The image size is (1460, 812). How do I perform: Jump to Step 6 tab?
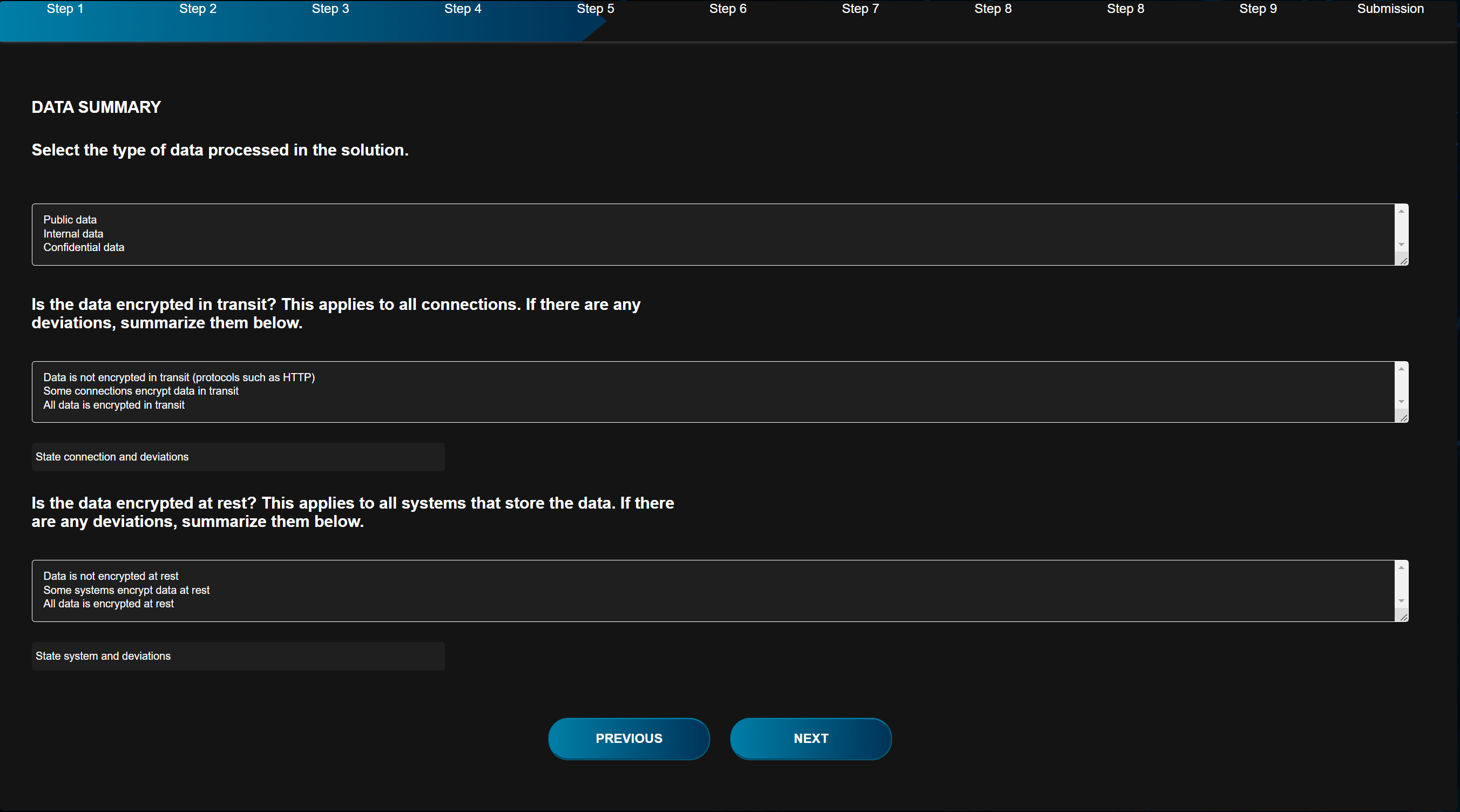point(728,9)
